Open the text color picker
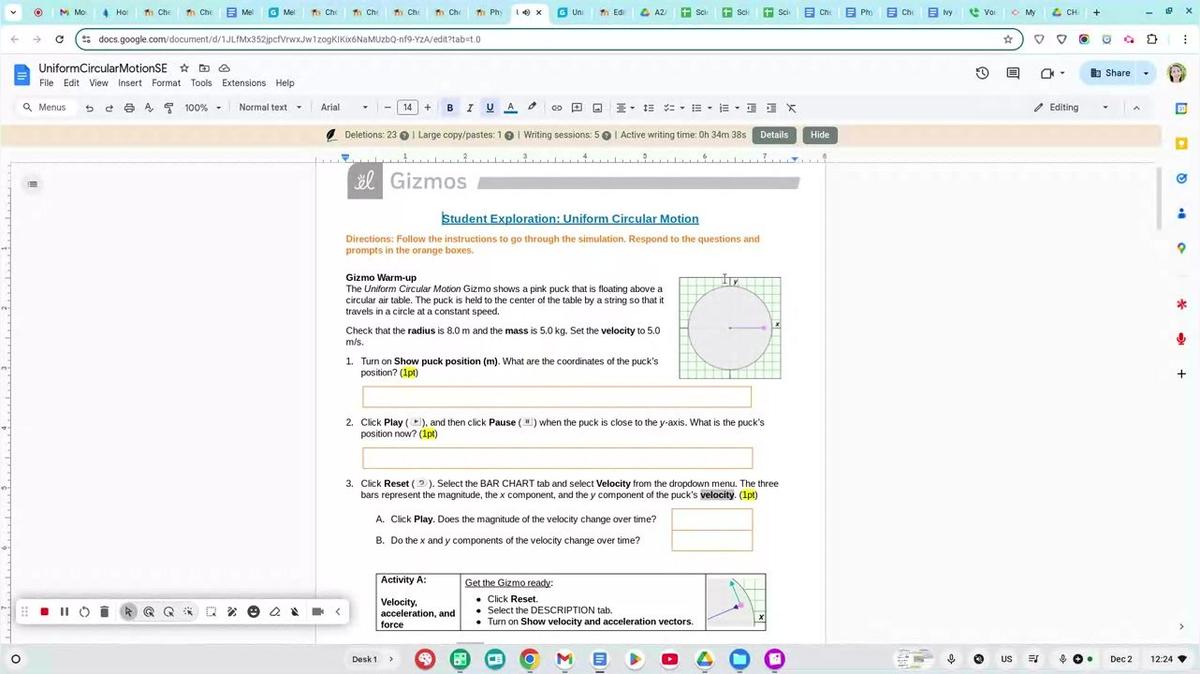This screenshot has width=1200, height=674. point(510,108)
